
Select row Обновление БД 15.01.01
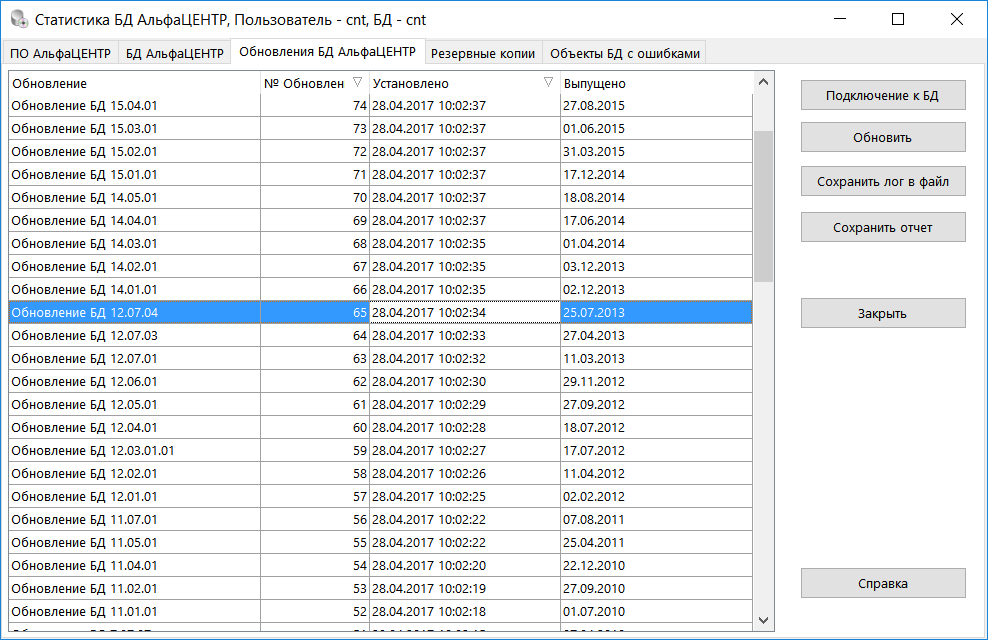pyautogui.click(x=381, y=174)
